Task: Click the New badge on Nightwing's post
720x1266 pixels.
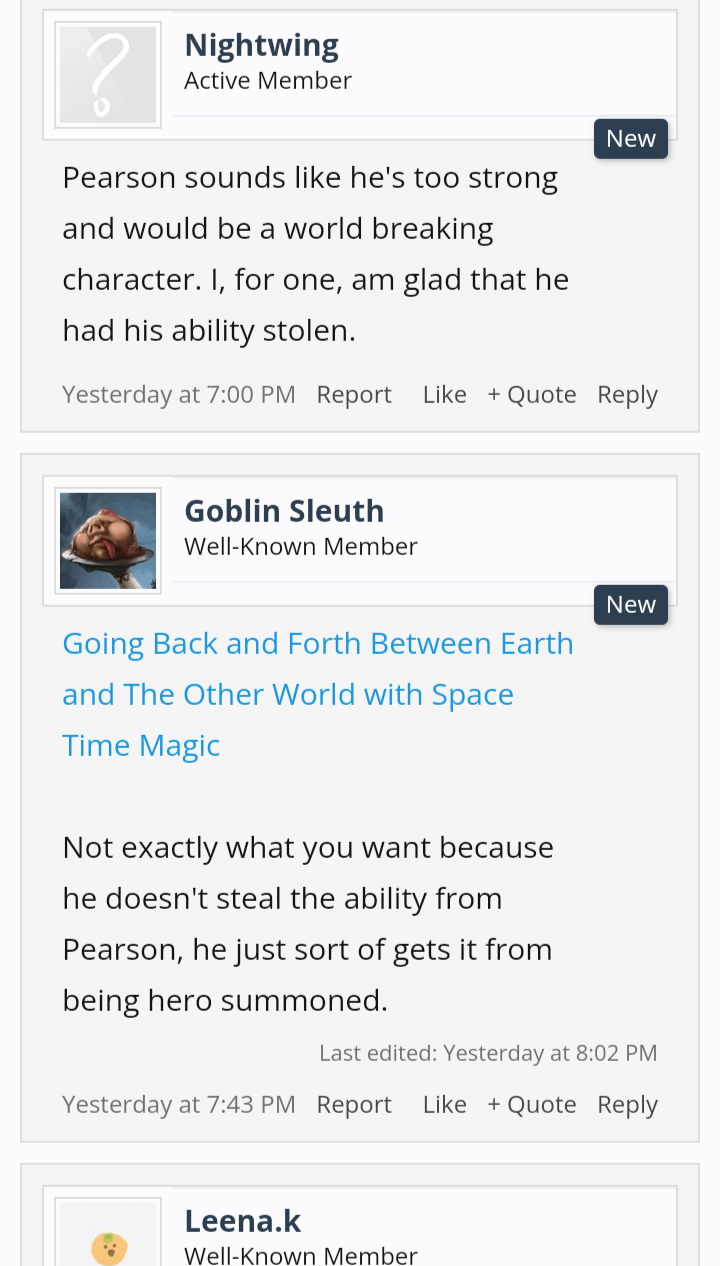Action: (x=631, y=139)
